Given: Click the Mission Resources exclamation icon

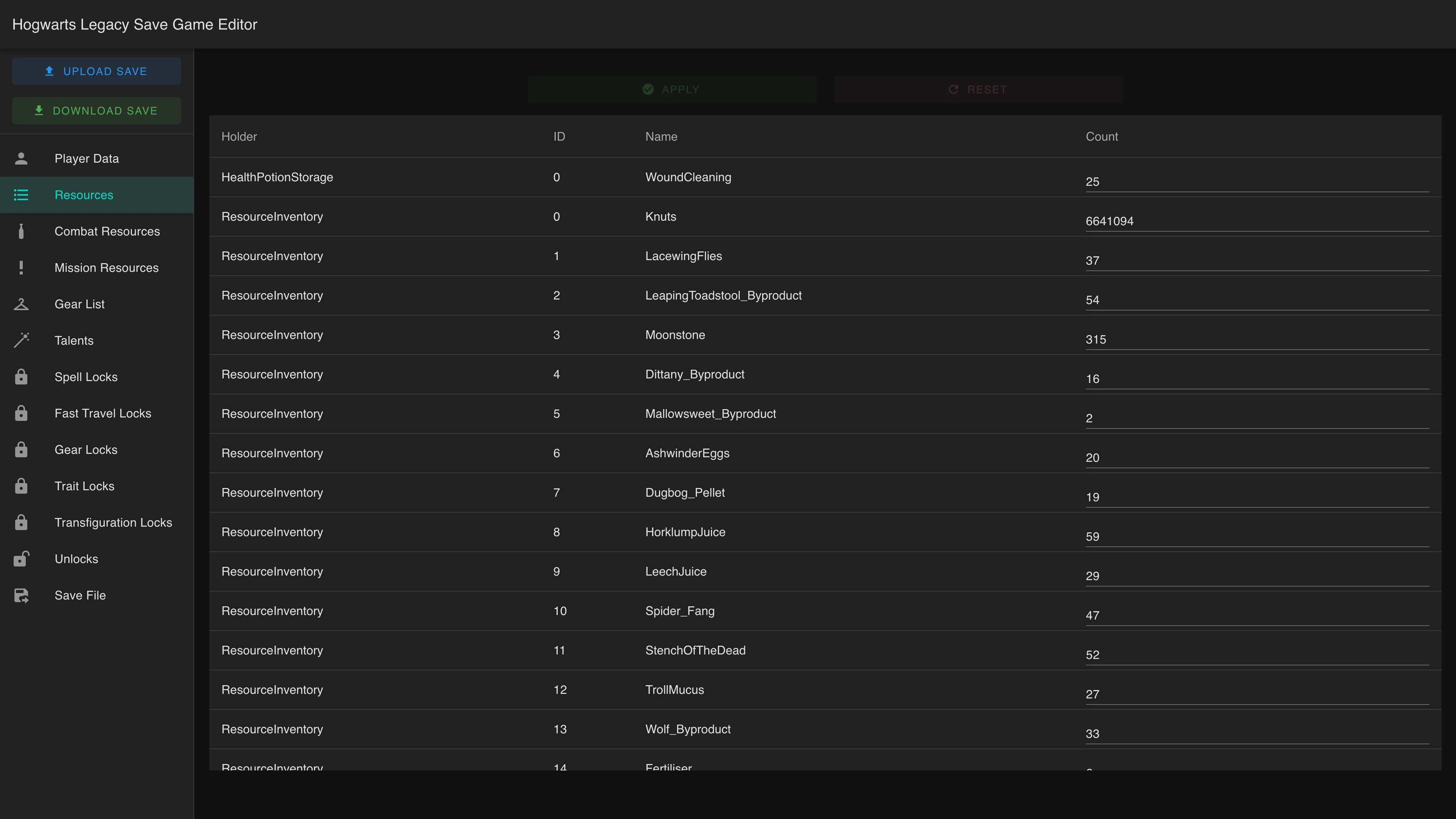Looking at the screenshot, I should 21,268.
